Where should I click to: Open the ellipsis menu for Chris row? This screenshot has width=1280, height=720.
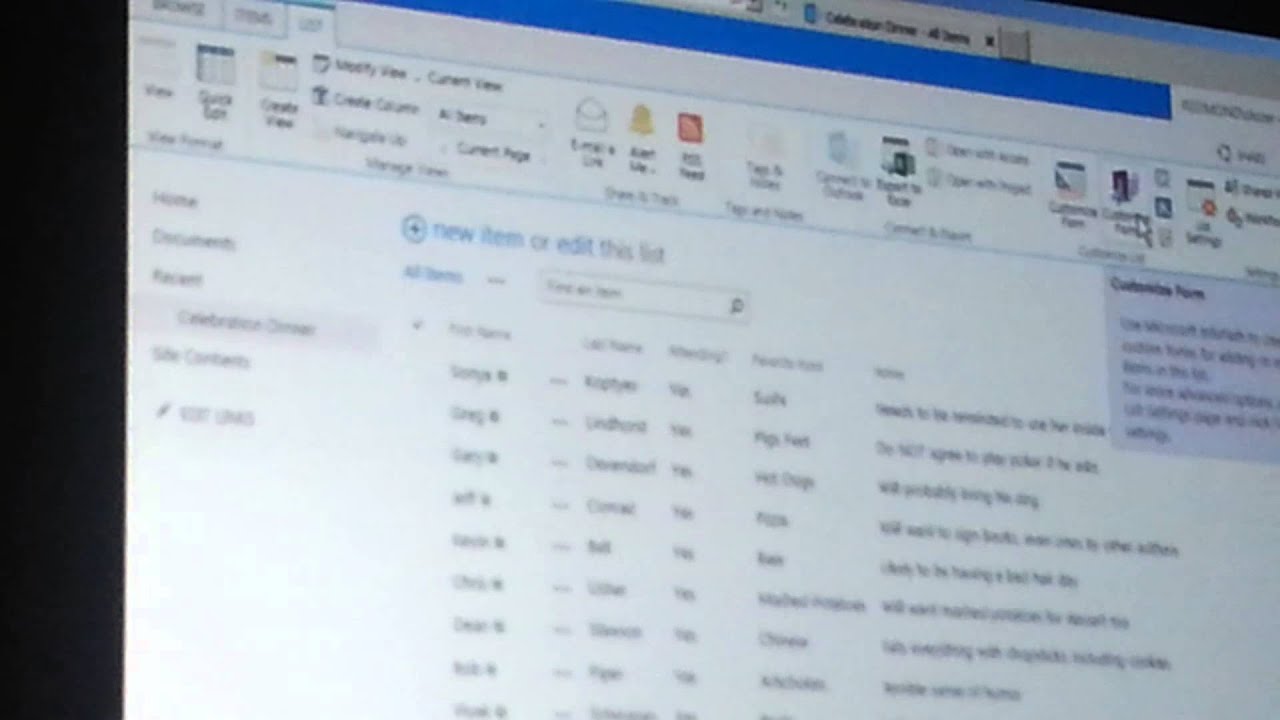(564, 588)
